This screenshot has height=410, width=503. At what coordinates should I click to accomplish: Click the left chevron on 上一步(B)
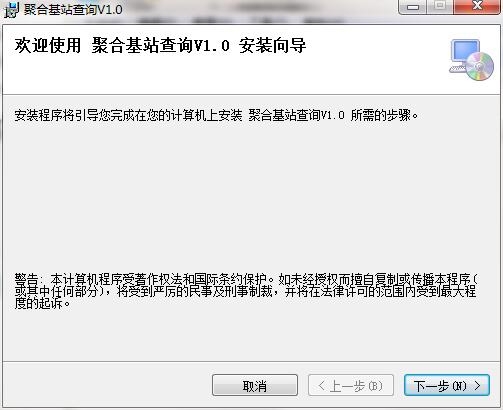[x=321, y=386]
